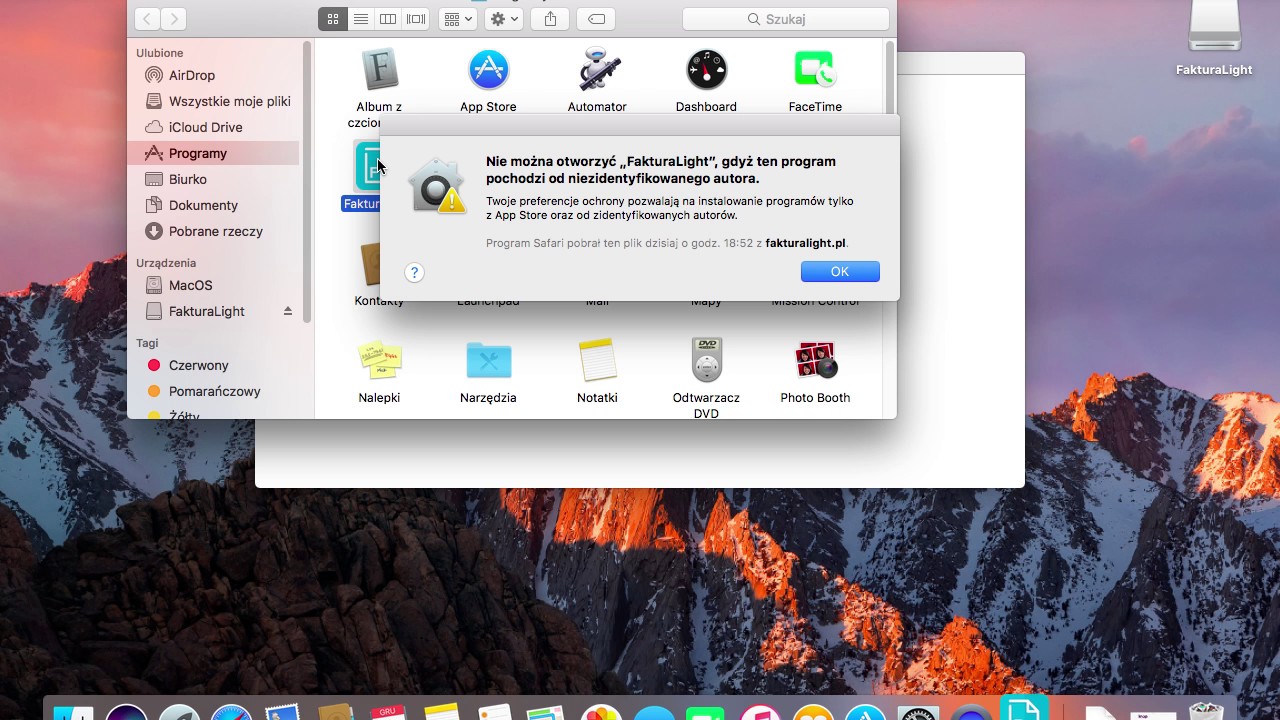Go back in Finder history
Viewport: 1280px width, 720px height.
tap(147, 19)
